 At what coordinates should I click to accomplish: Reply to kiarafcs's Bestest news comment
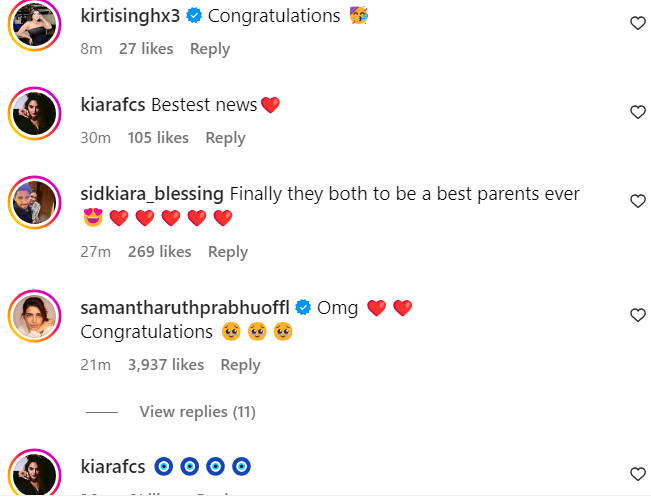(x=225, y=138)
